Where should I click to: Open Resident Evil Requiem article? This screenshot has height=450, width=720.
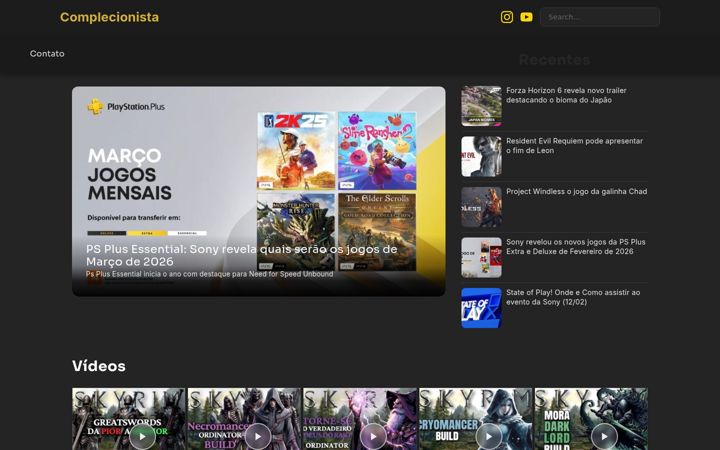coord(574,146)
